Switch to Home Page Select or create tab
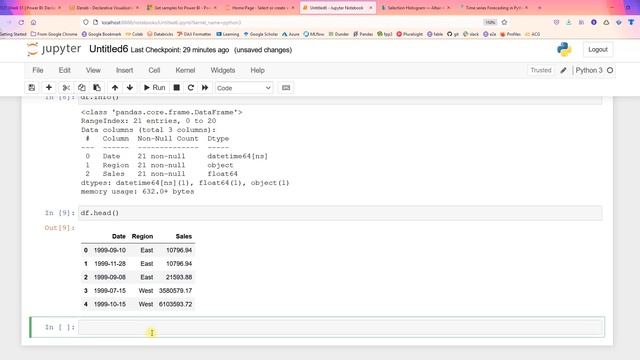 tap(260, 8)
